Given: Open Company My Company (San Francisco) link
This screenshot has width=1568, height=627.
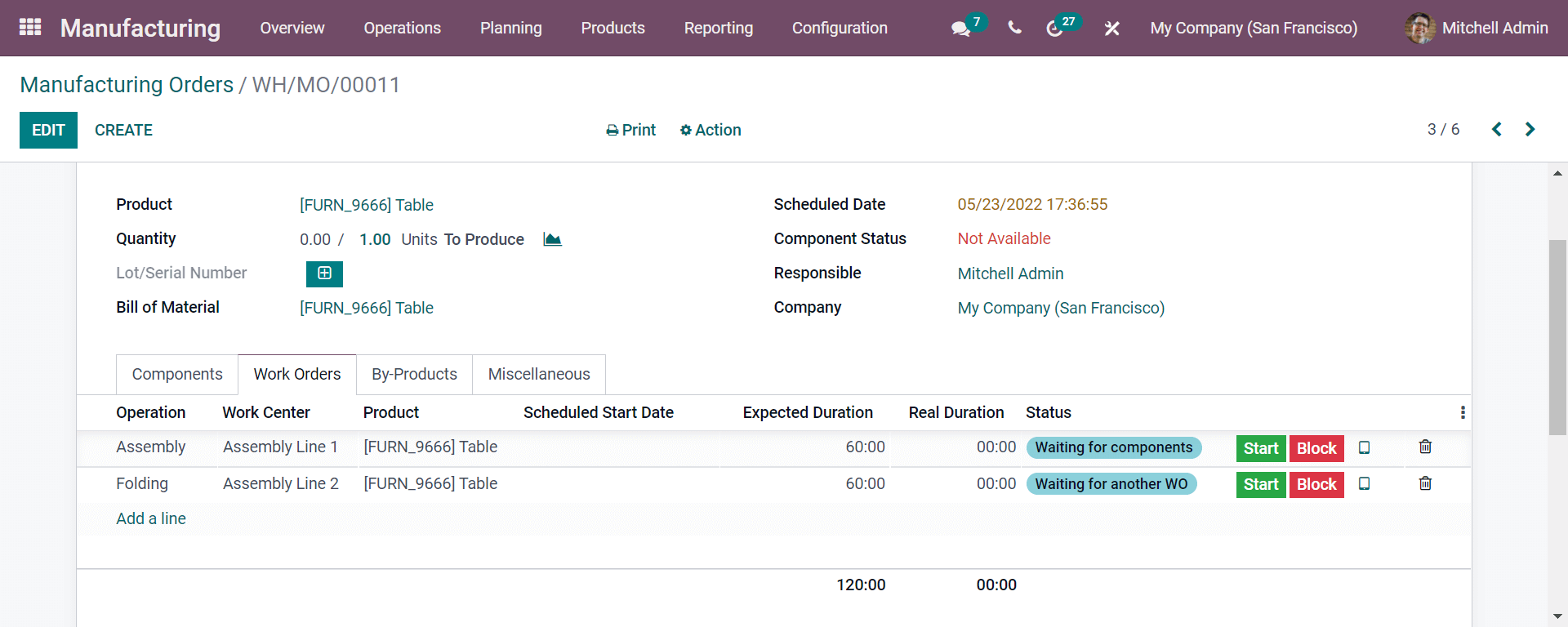Looking at the screenshot, I should 1061,308.
